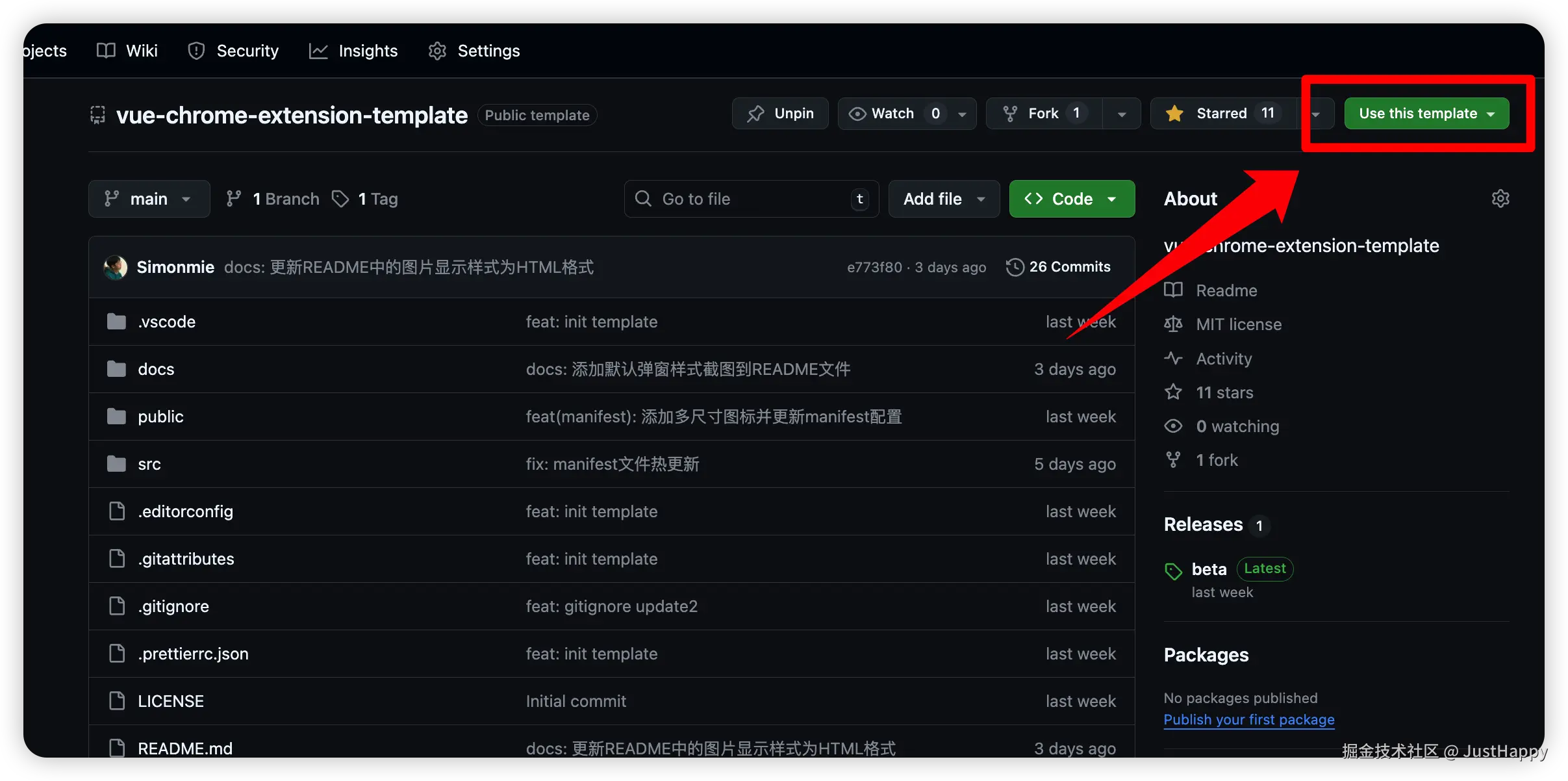Open the Activity link in About
The image size is (1568, 781).
1224,359
